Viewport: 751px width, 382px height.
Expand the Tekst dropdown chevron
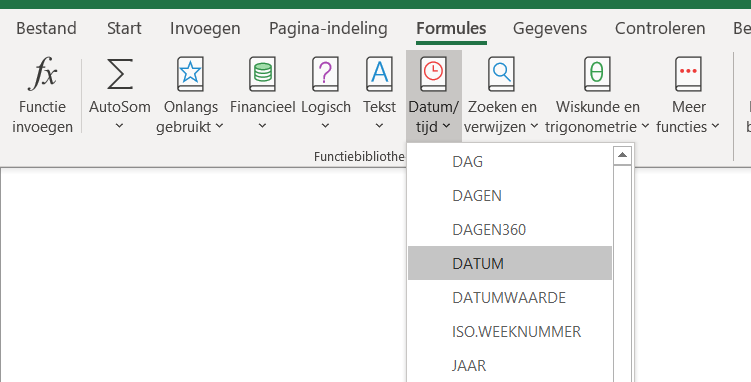click(379, 126)
